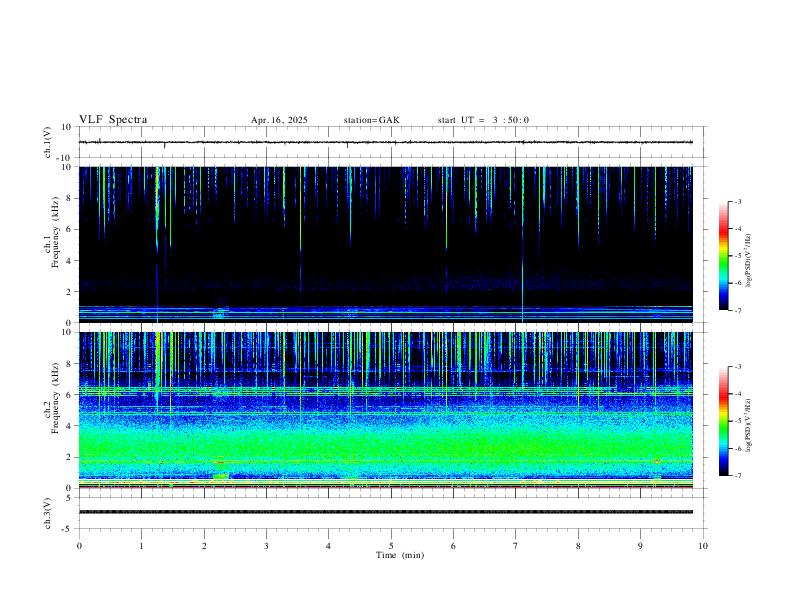Click time axis tick label 2
792x612 pixels.
coord(204,546)
